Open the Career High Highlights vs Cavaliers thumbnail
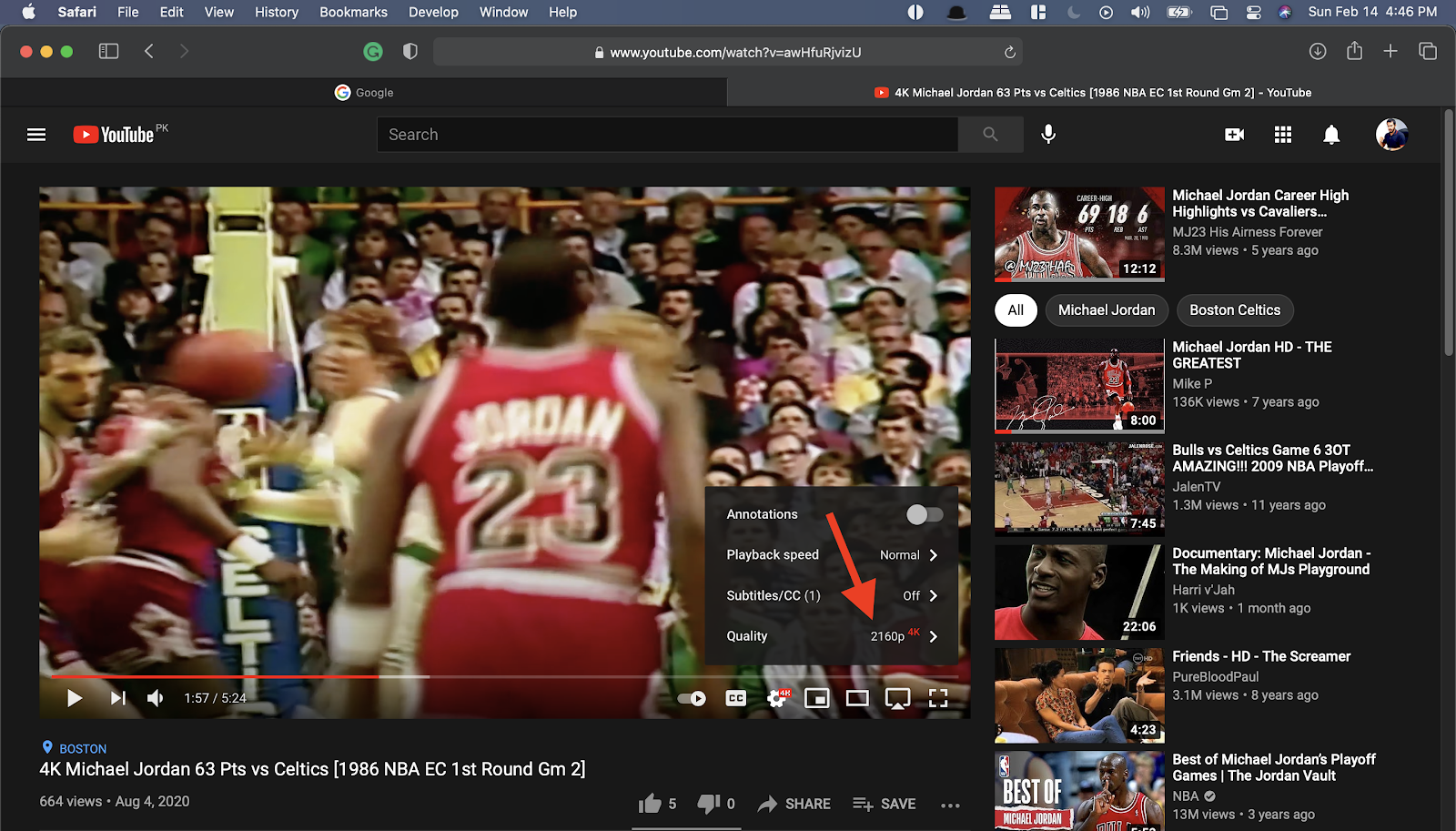The height and width of the screenshot is (831, 1456). click(x=1079, y=234)
